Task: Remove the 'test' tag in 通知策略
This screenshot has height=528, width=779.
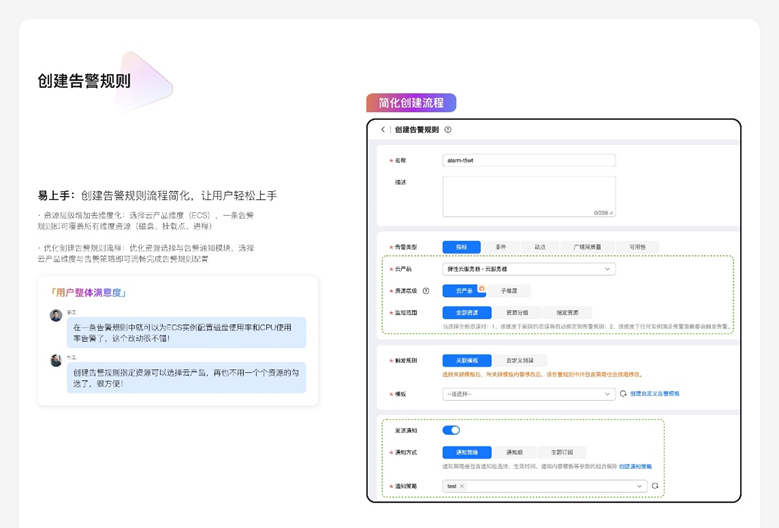Action: [462, 486]
